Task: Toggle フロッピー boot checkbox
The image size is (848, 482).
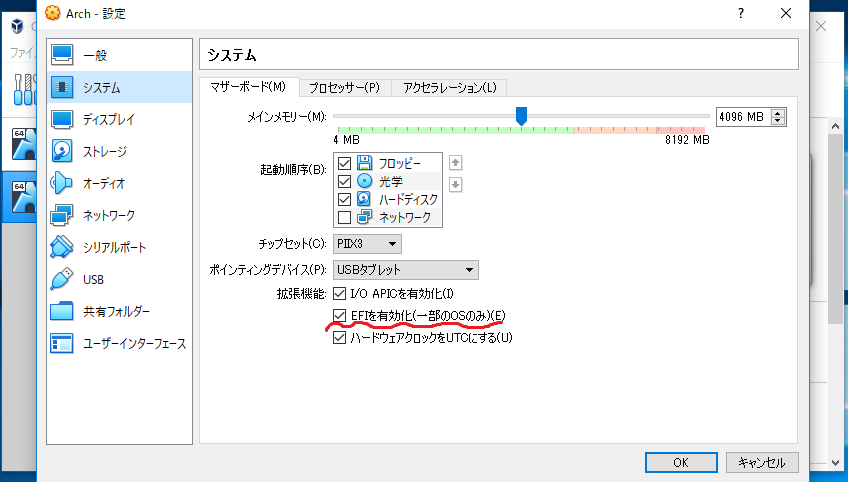Action: [x=344, y=163]
